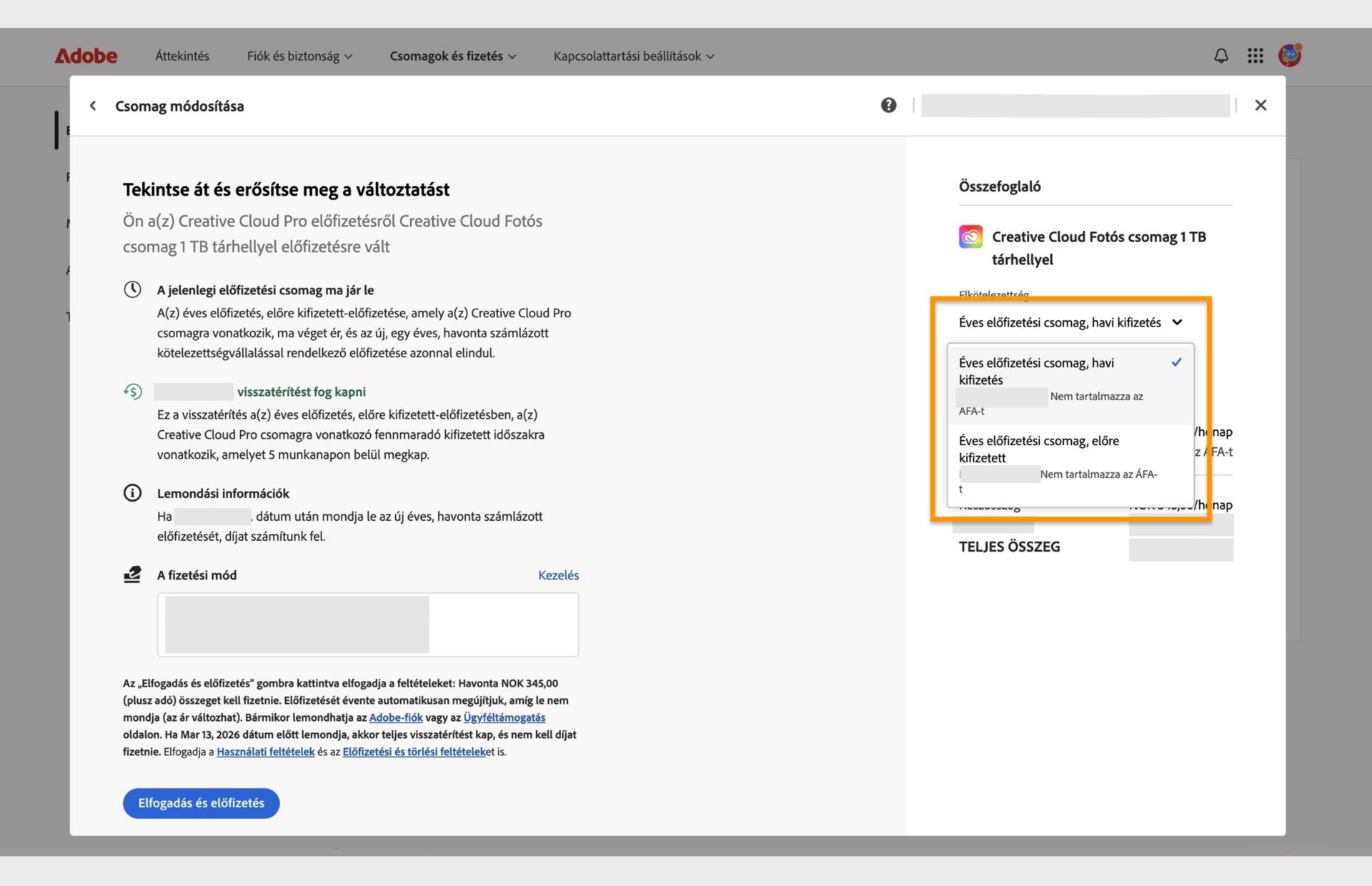Viewport: 1372px width, 886px height.
Task: Close the Csomag módosítása dialog
Action: (x=1260, y=106)
